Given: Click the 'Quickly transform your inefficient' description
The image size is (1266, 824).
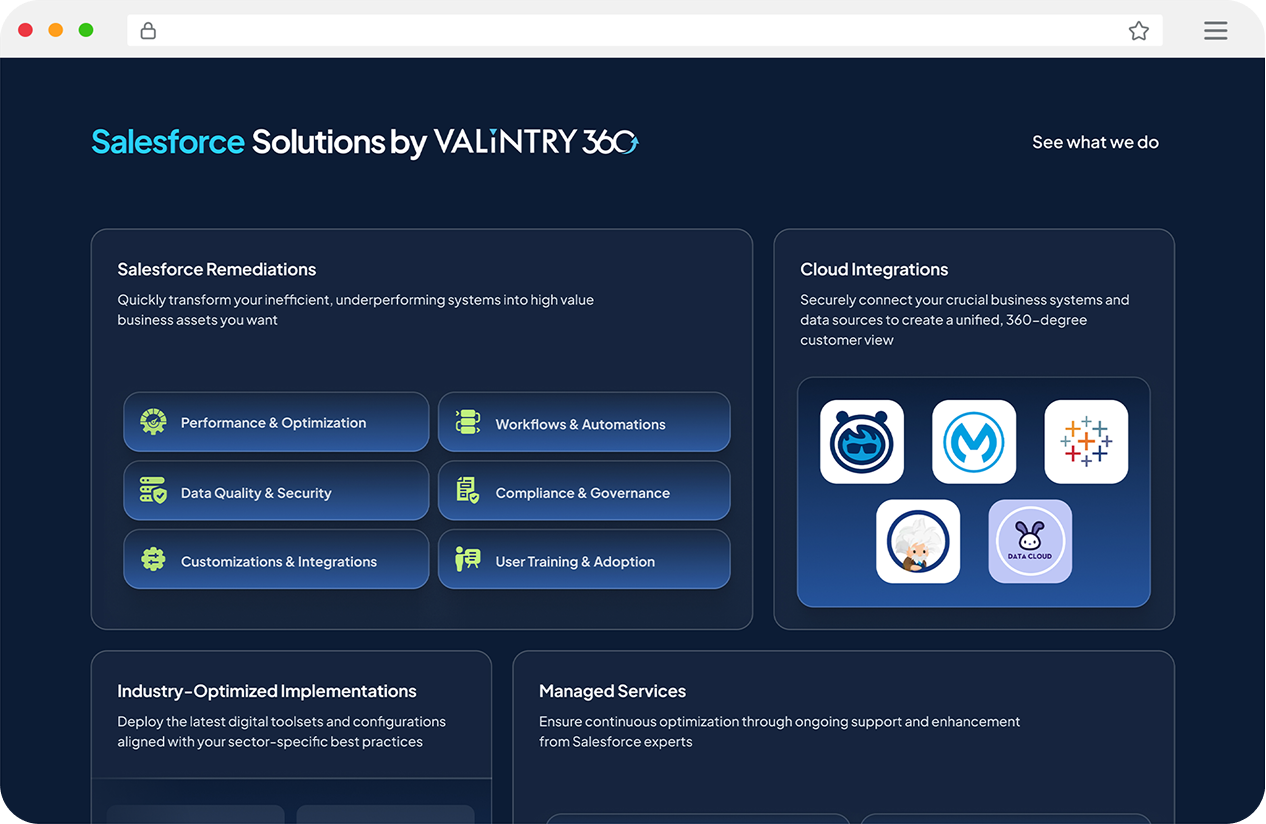Looking at the screenshot, I should [x=356, y=310].
